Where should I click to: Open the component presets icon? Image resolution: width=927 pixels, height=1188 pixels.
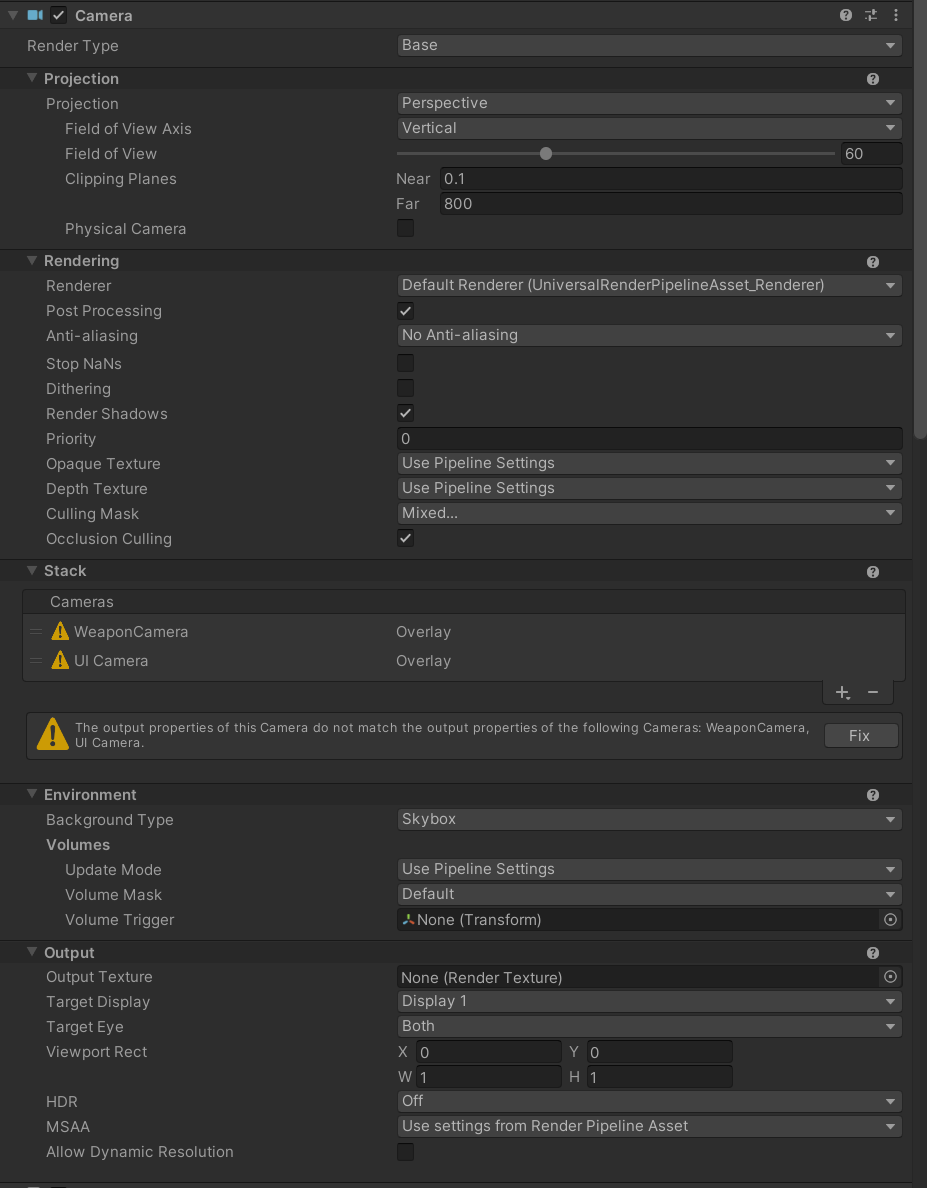[870, 15]
